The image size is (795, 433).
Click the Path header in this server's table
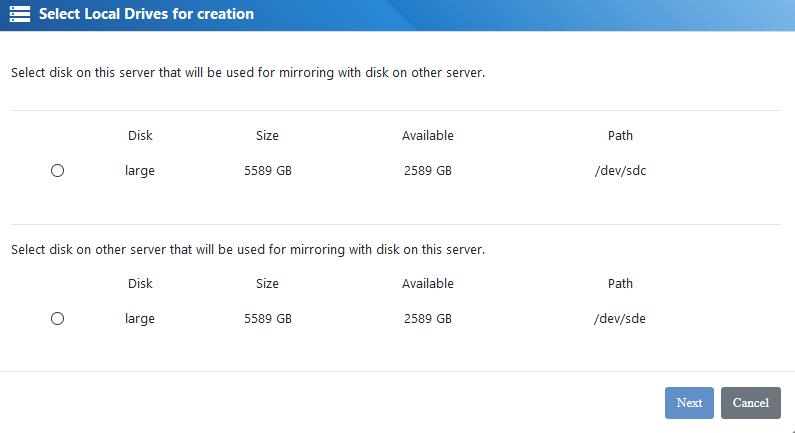(x=620, y=136)
